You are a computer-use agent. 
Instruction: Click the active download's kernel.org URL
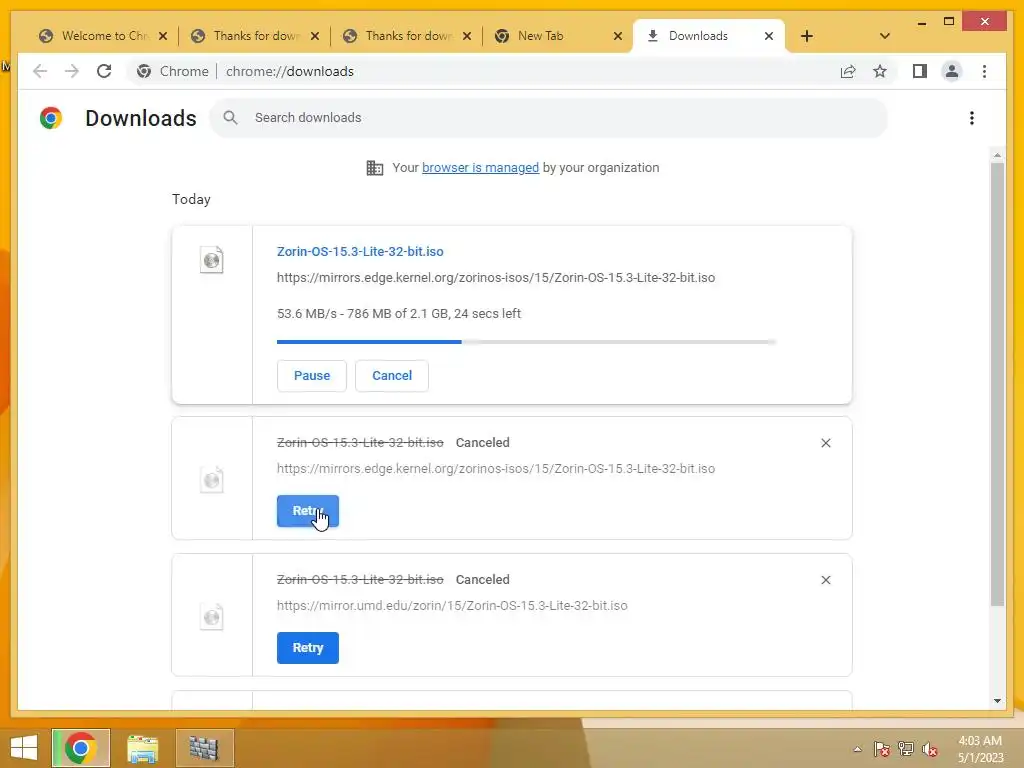coord(496,278)
